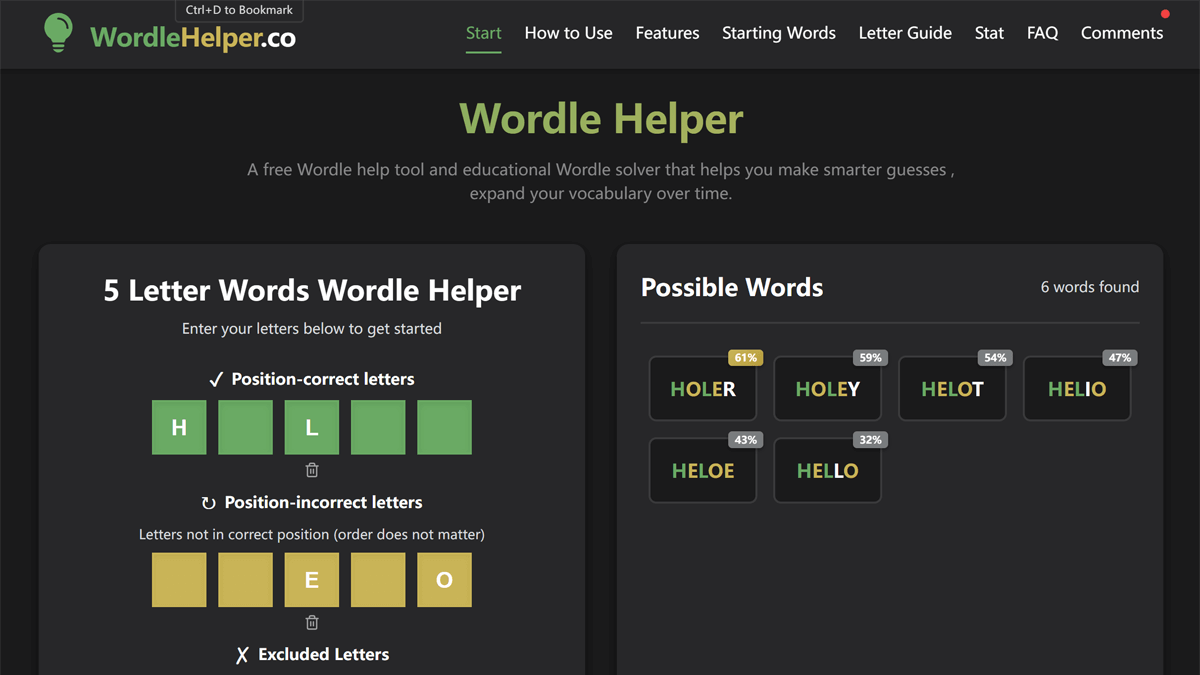Choose HELOT from the results list
Image resolution: width=1200 pixels, height=675 pixels.
click(x=952, y=388)
